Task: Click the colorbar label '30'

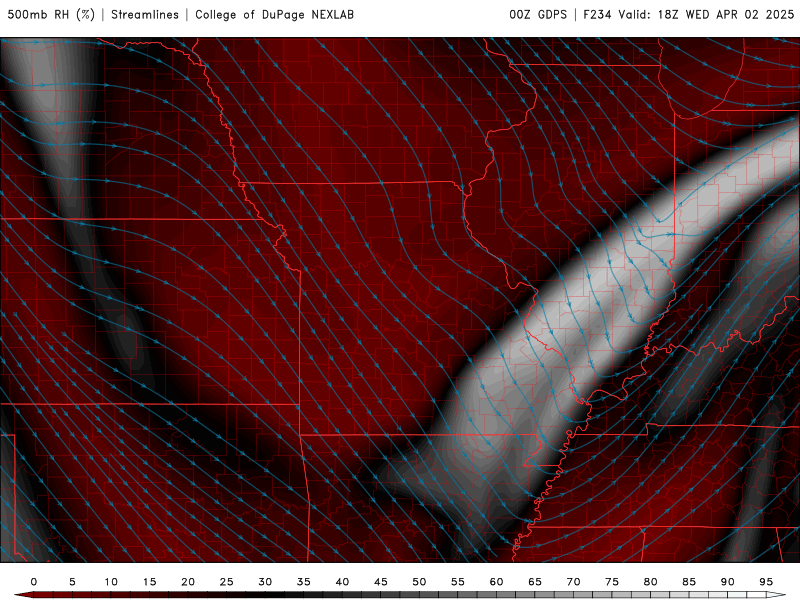Action: [x=265, y=582]
